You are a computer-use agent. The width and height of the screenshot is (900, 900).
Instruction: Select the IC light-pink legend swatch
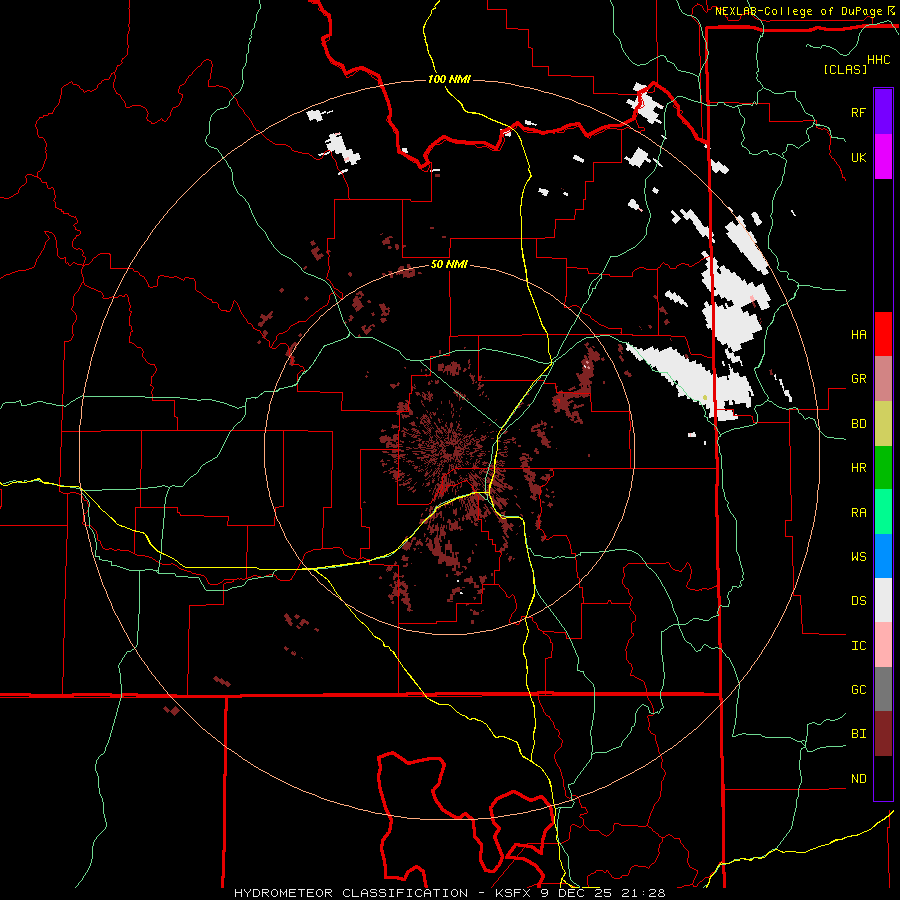coord(883,645)
